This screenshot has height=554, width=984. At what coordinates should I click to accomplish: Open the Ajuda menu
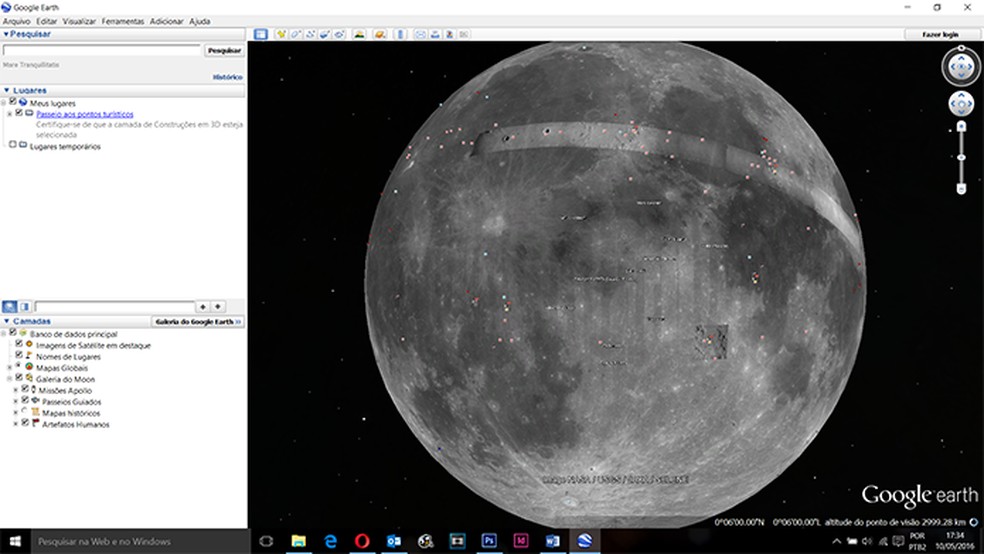[200, 21]
